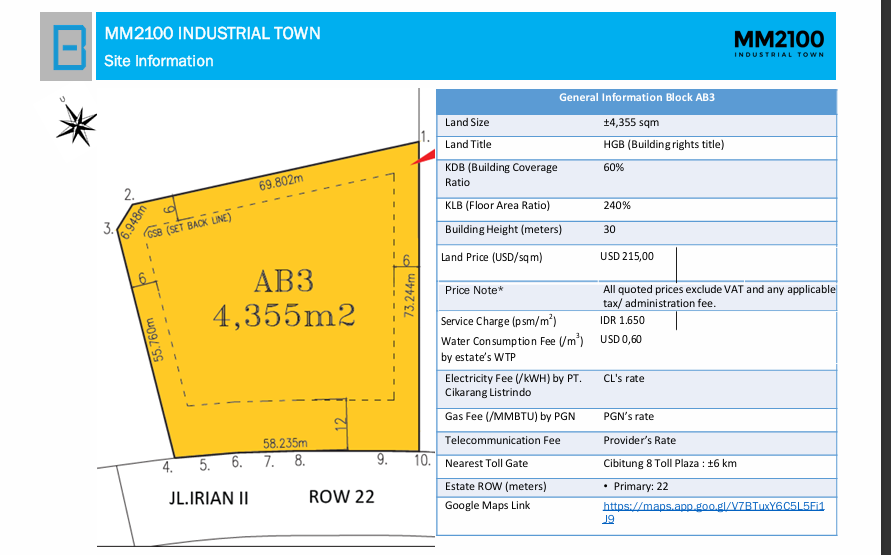Select the 'PGN's rate' gas fee value
Viewport: 891px width, 555px height.
628,416
